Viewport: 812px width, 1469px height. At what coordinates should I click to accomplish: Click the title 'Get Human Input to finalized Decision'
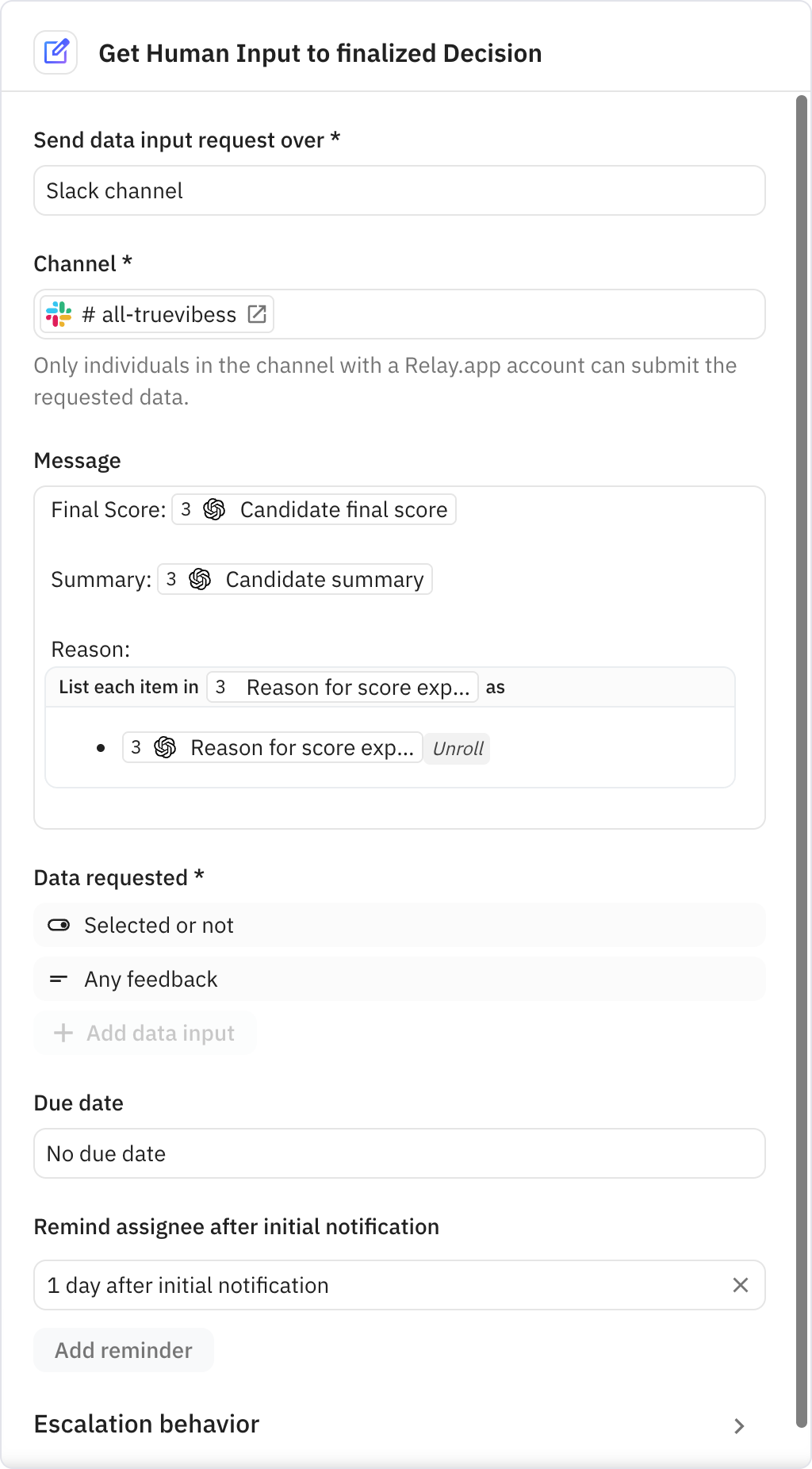pos(320,53)
